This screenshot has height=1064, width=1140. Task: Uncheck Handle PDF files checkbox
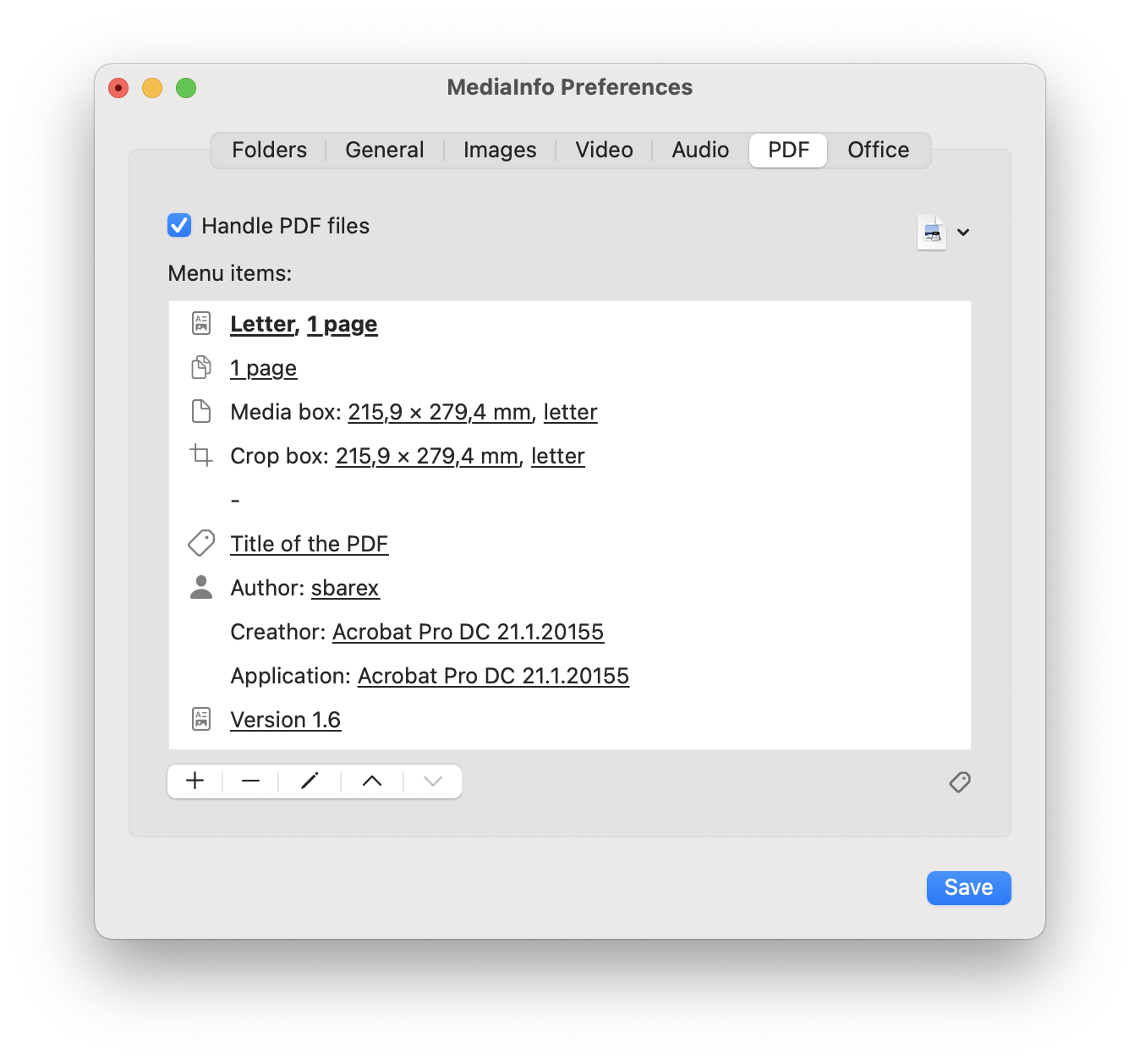click(179, 225)
